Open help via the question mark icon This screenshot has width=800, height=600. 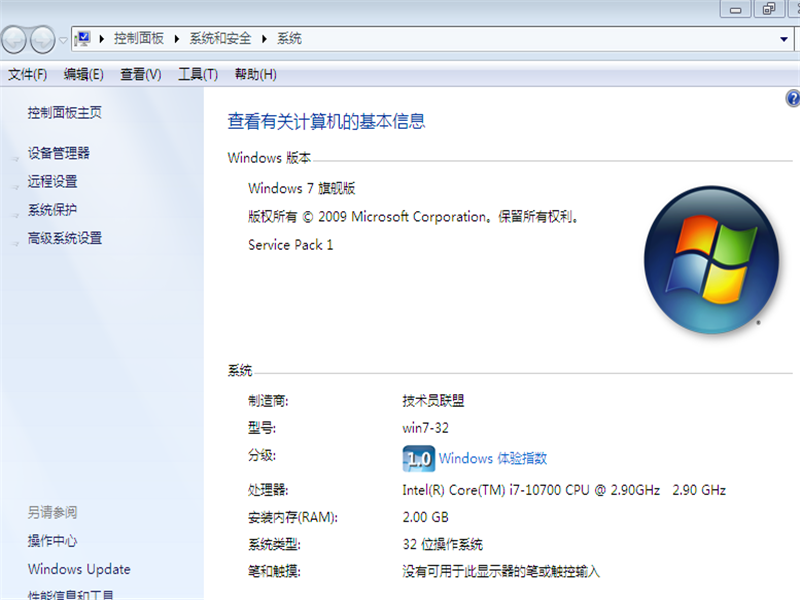click(792, 98)
